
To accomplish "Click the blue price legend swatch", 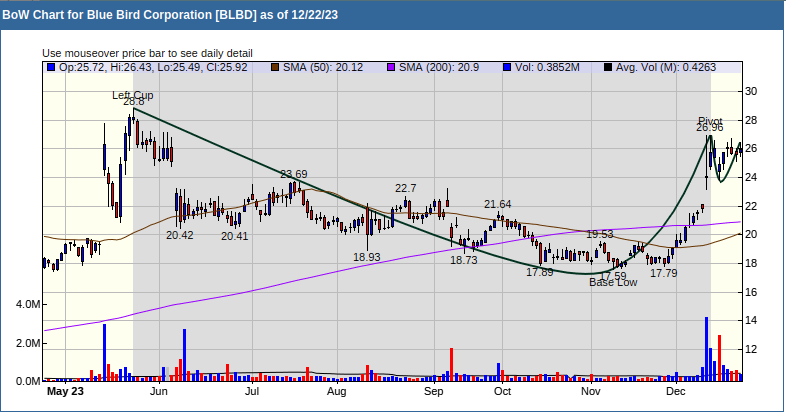I will [x=51, y=67].
